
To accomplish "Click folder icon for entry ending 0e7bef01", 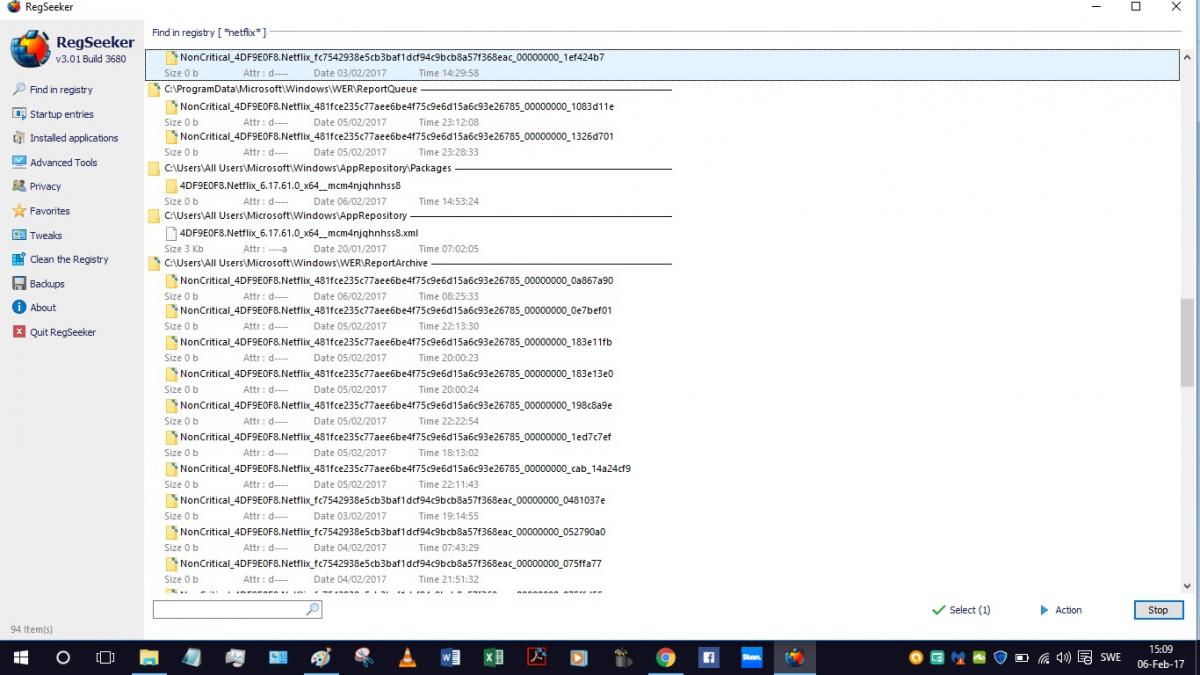I will tap(172, 311).
